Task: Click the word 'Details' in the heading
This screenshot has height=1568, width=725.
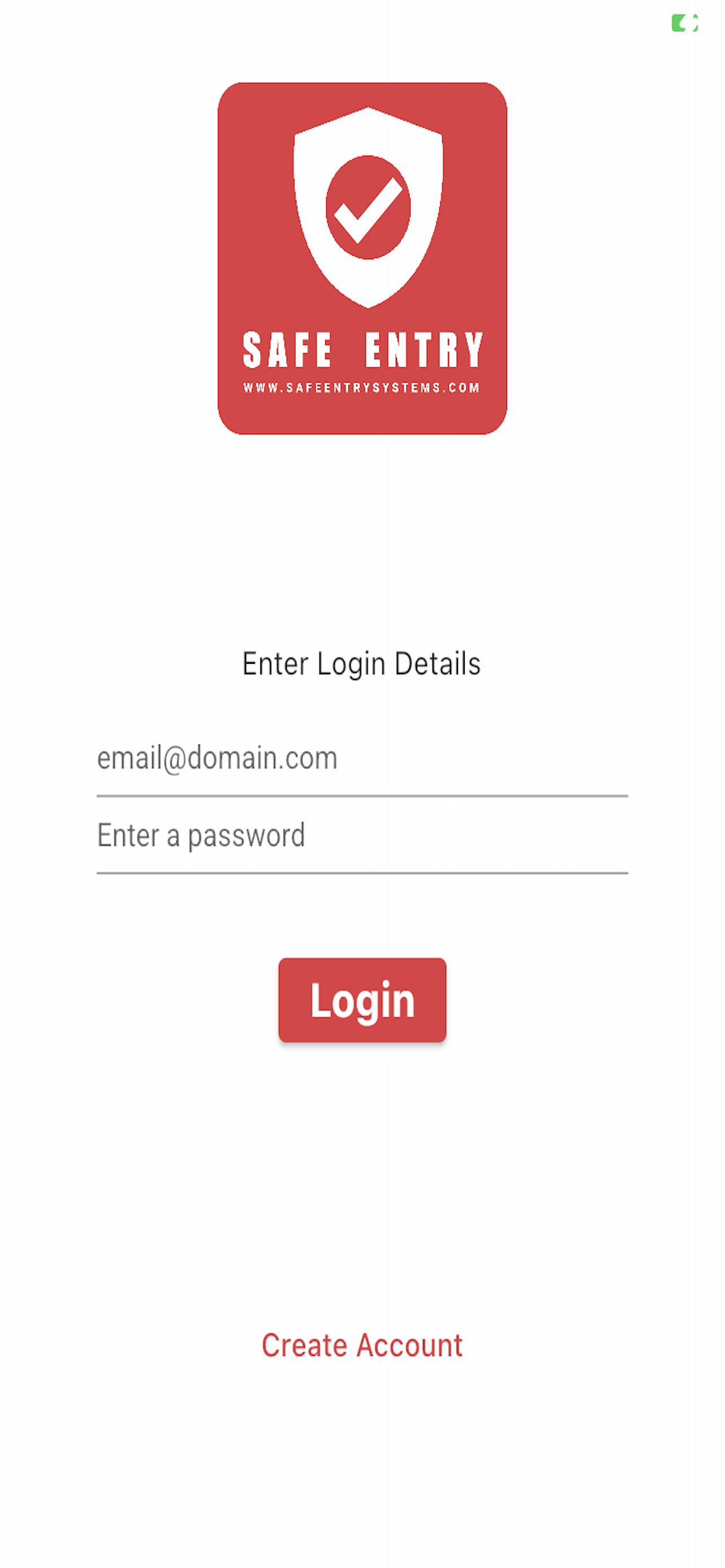Action: click(x=438, y=663)
